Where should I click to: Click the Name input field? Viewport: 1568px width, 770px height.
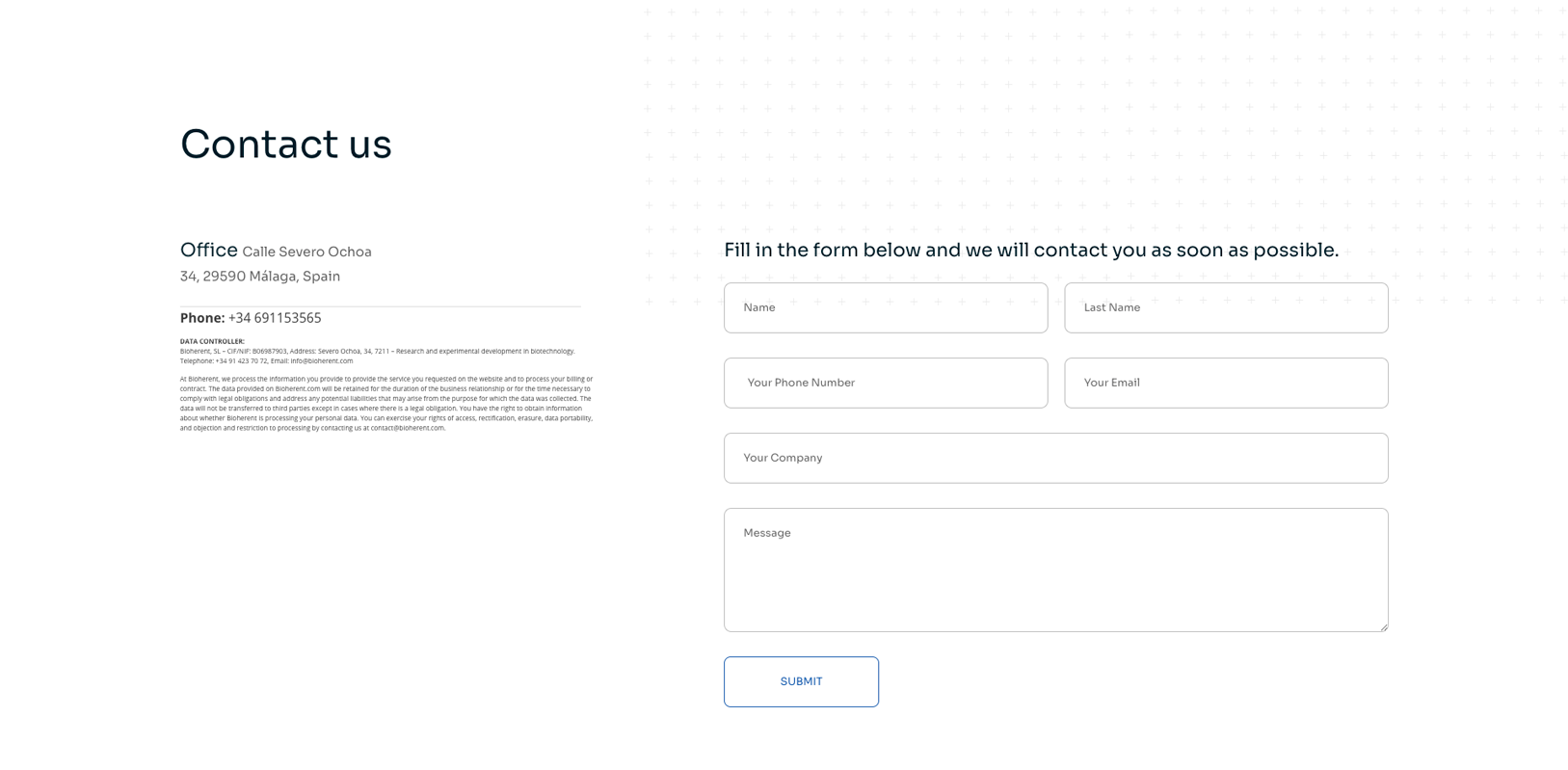[885, 307]
